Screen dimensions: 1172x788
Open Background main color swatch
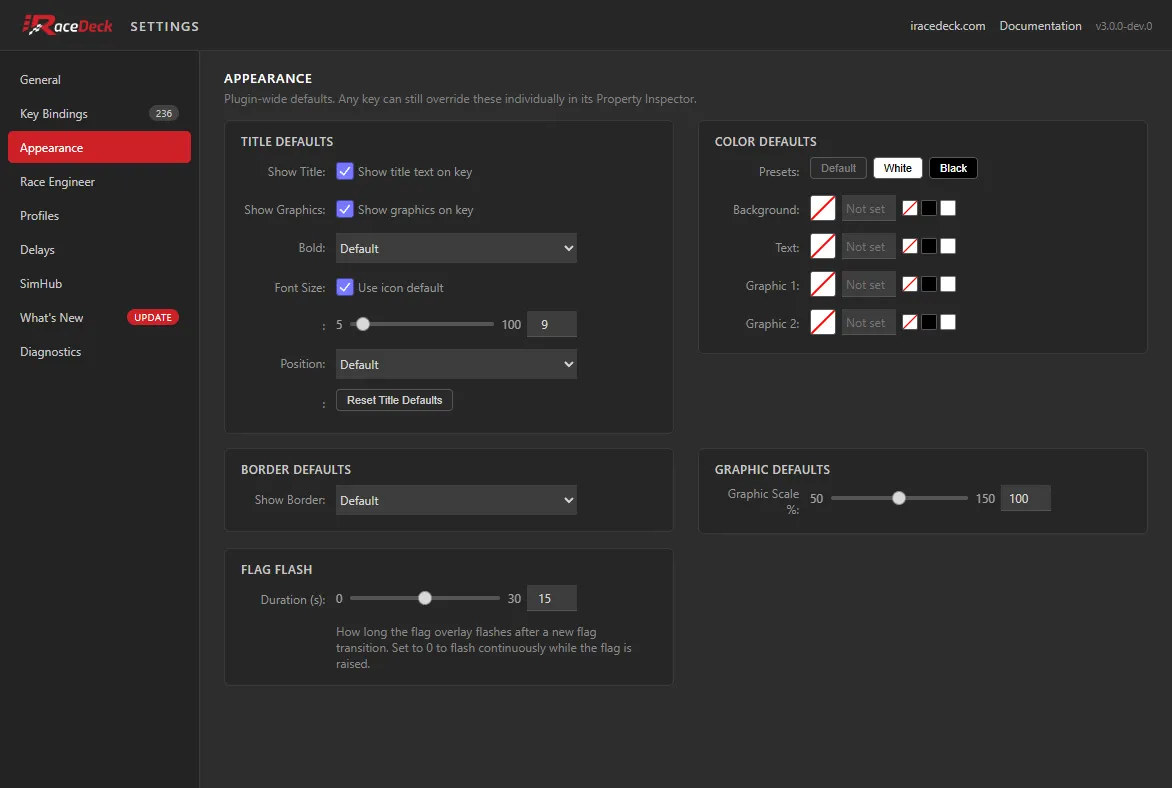[822, 209]
